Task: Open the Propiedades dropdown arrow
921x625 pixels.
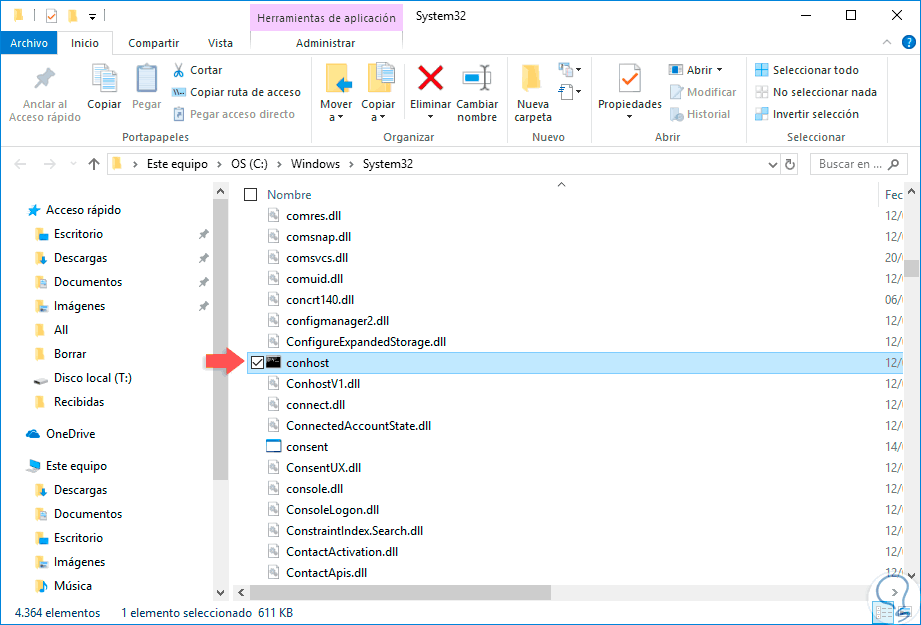Action: pos(630,117)
